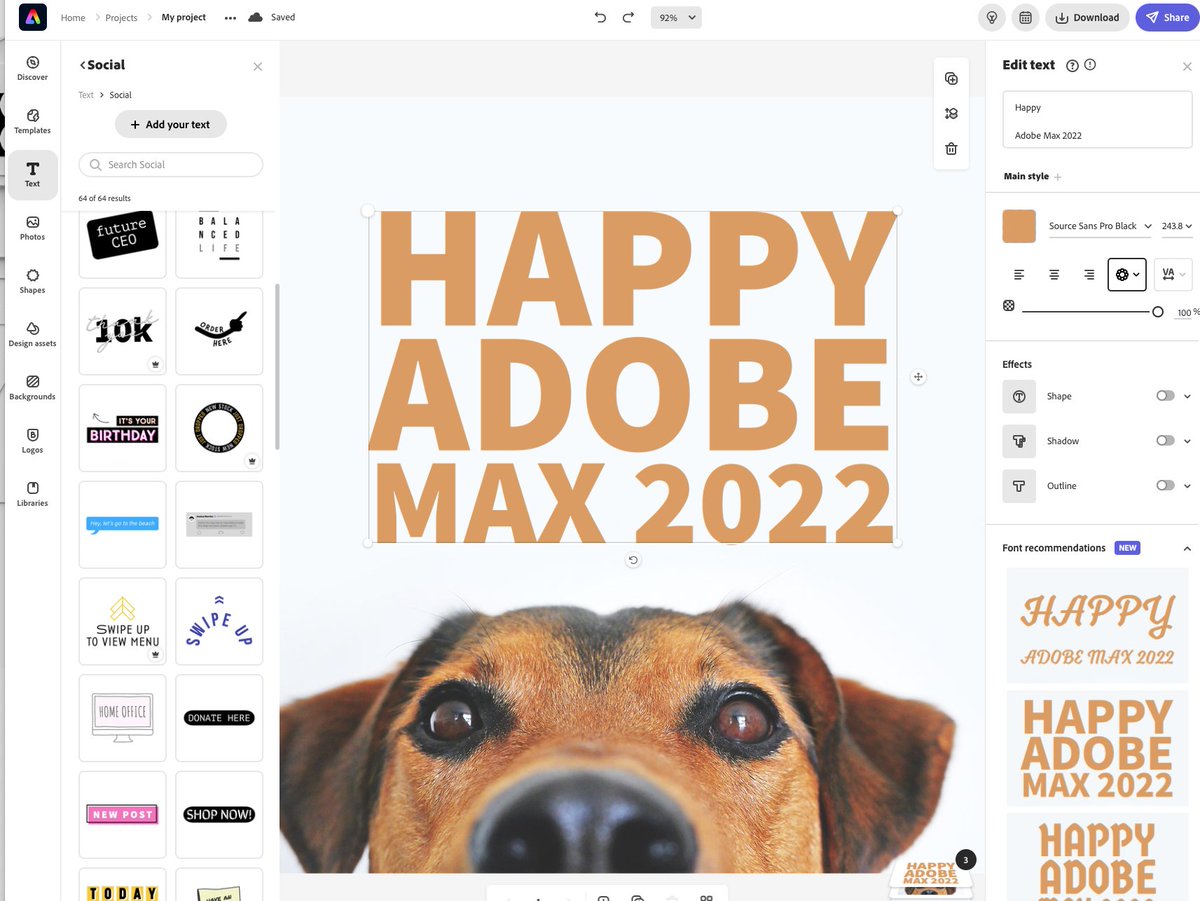Open the calendar schedule icon
The height and width of the screenshot is (901, 1200).
(x=1025, y=17)
